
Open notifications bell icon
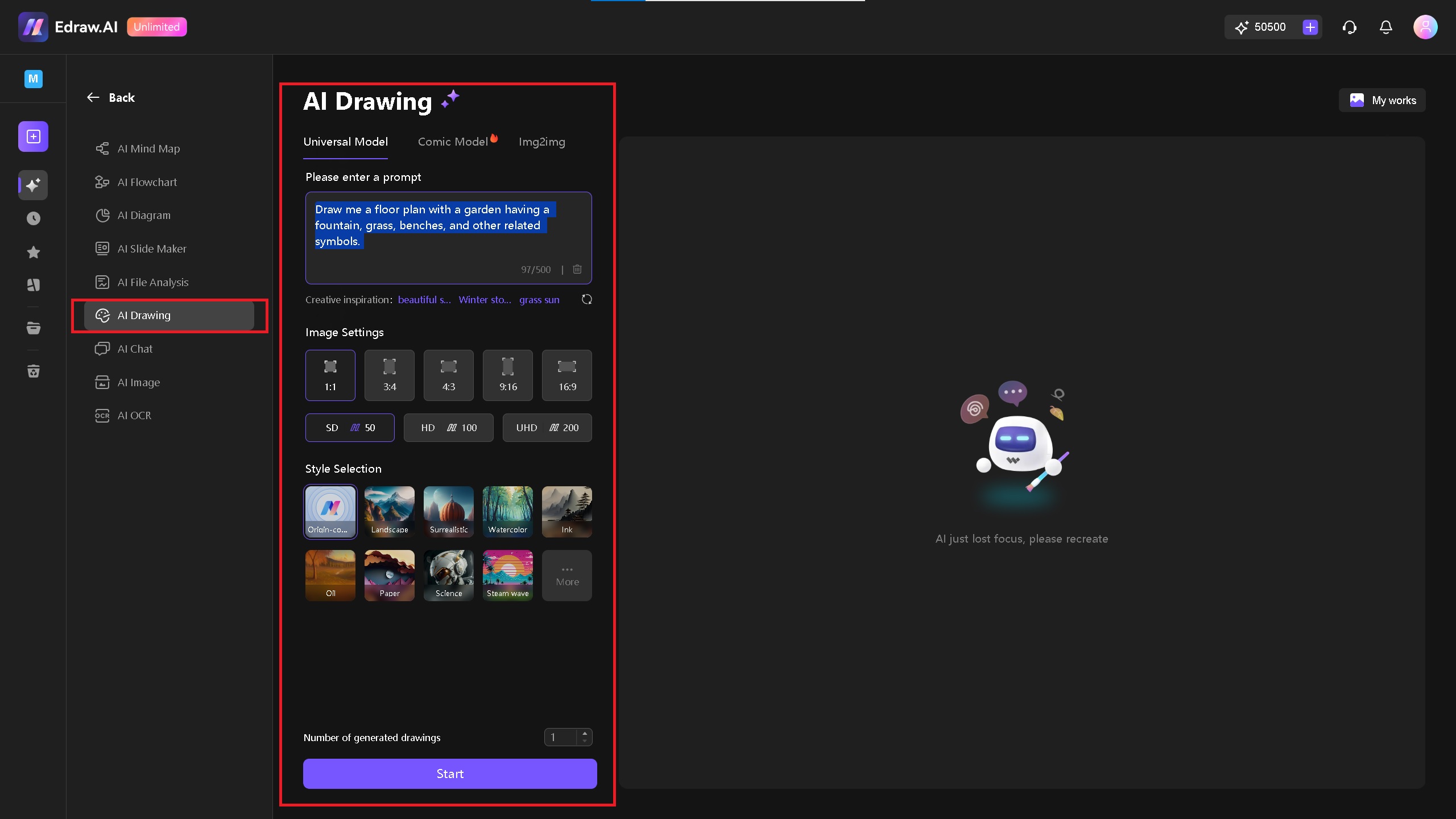coord(1386,27)
